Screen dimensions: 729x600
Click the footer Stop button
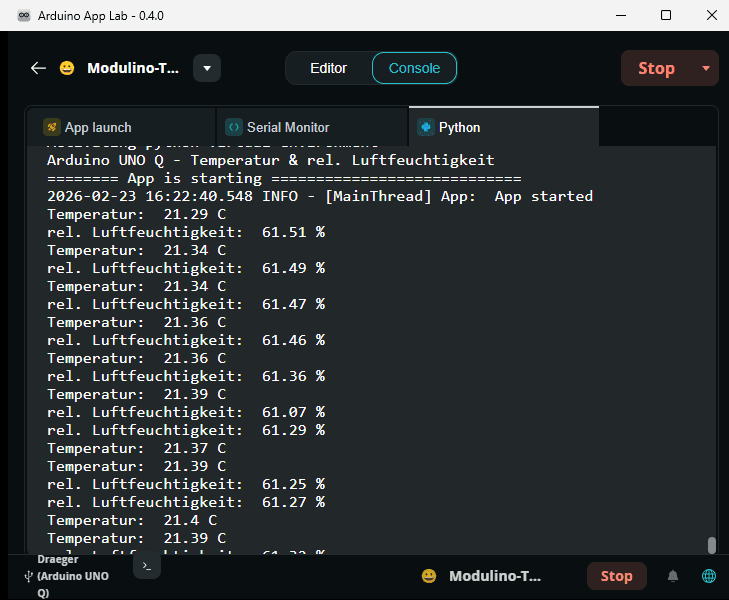click(x=616, y=576)
